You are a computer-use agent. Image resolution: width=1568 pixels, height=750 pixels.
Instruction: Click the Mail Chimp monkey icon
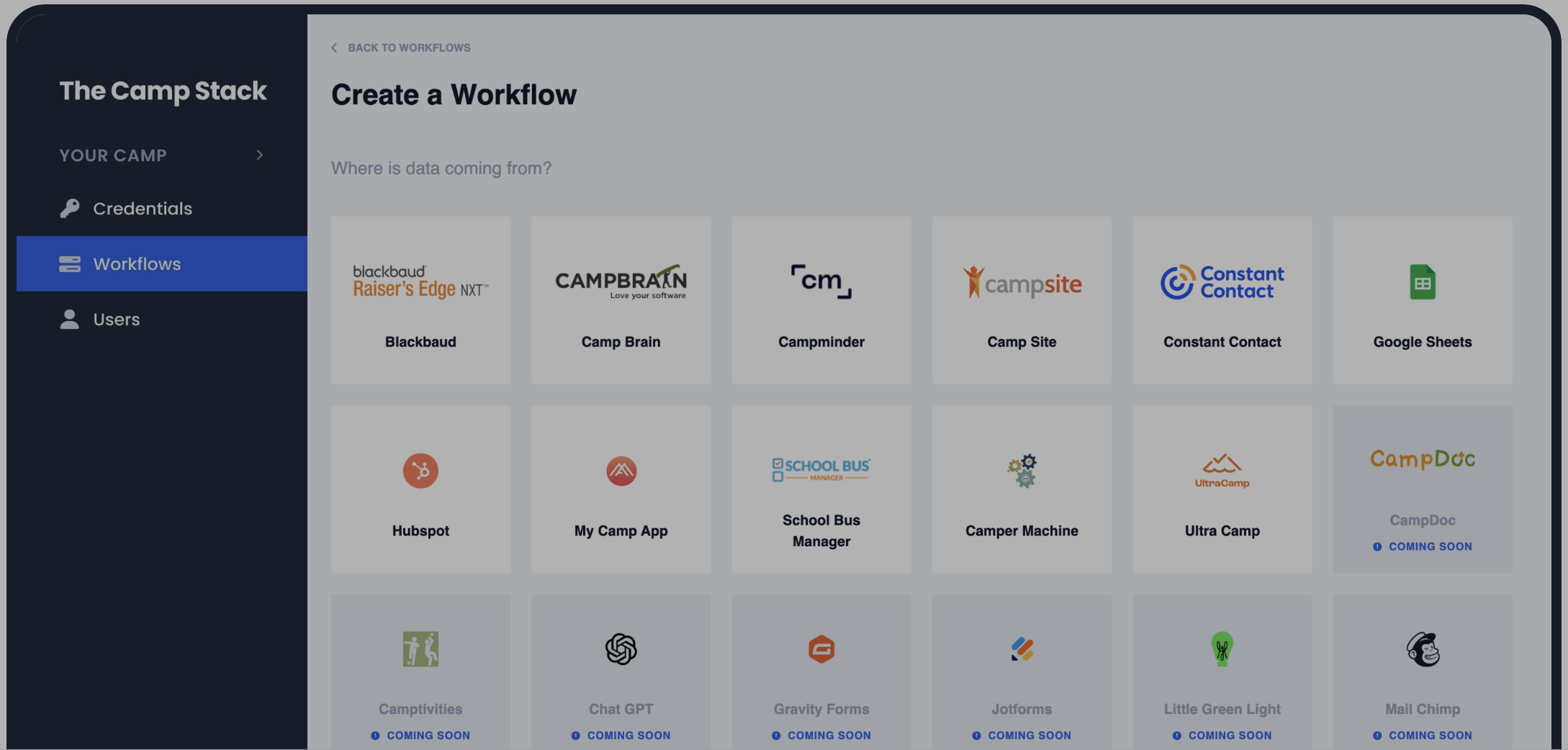1423,649
